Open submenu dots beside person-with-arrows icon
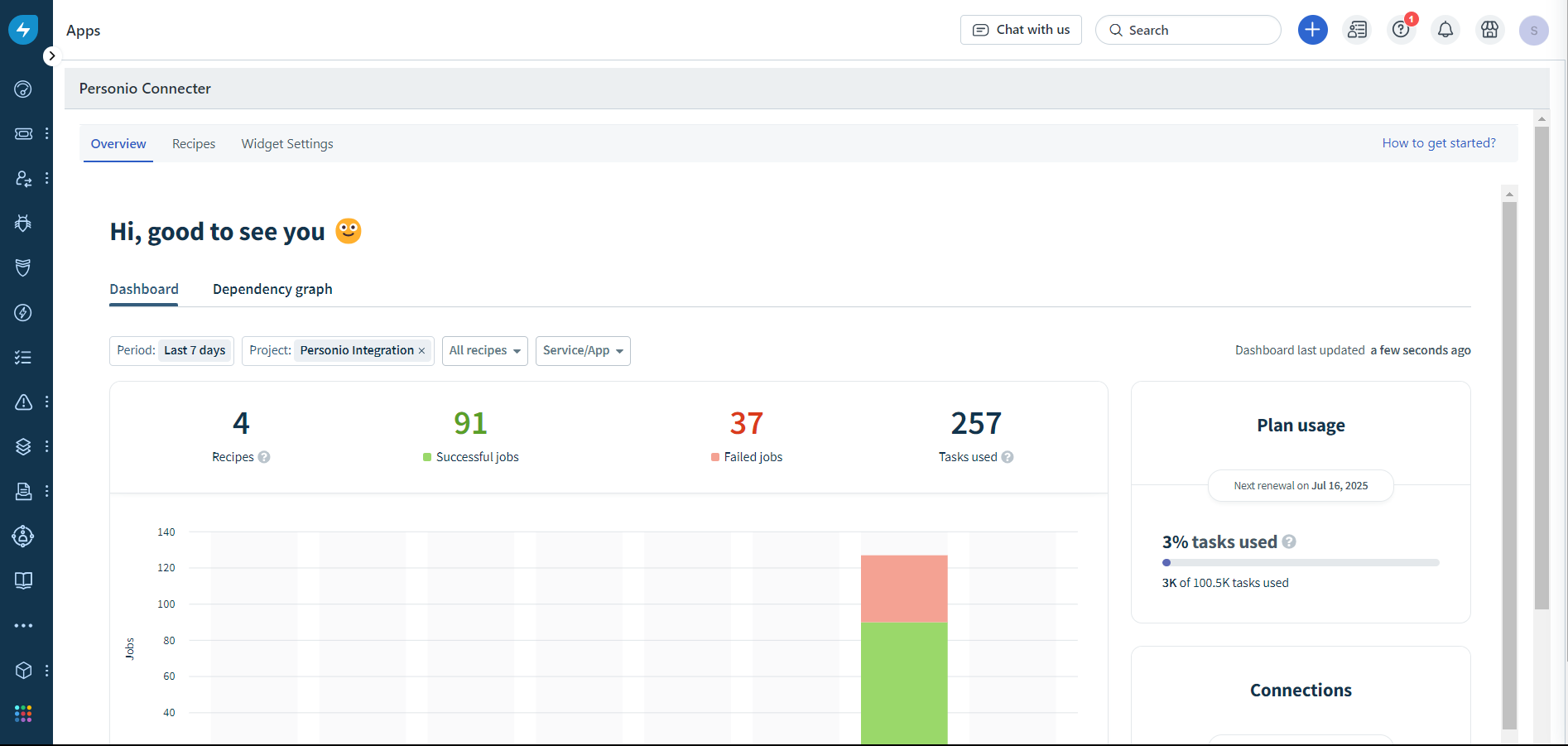The image size is (1568, 746). click(x=47, y=178)
